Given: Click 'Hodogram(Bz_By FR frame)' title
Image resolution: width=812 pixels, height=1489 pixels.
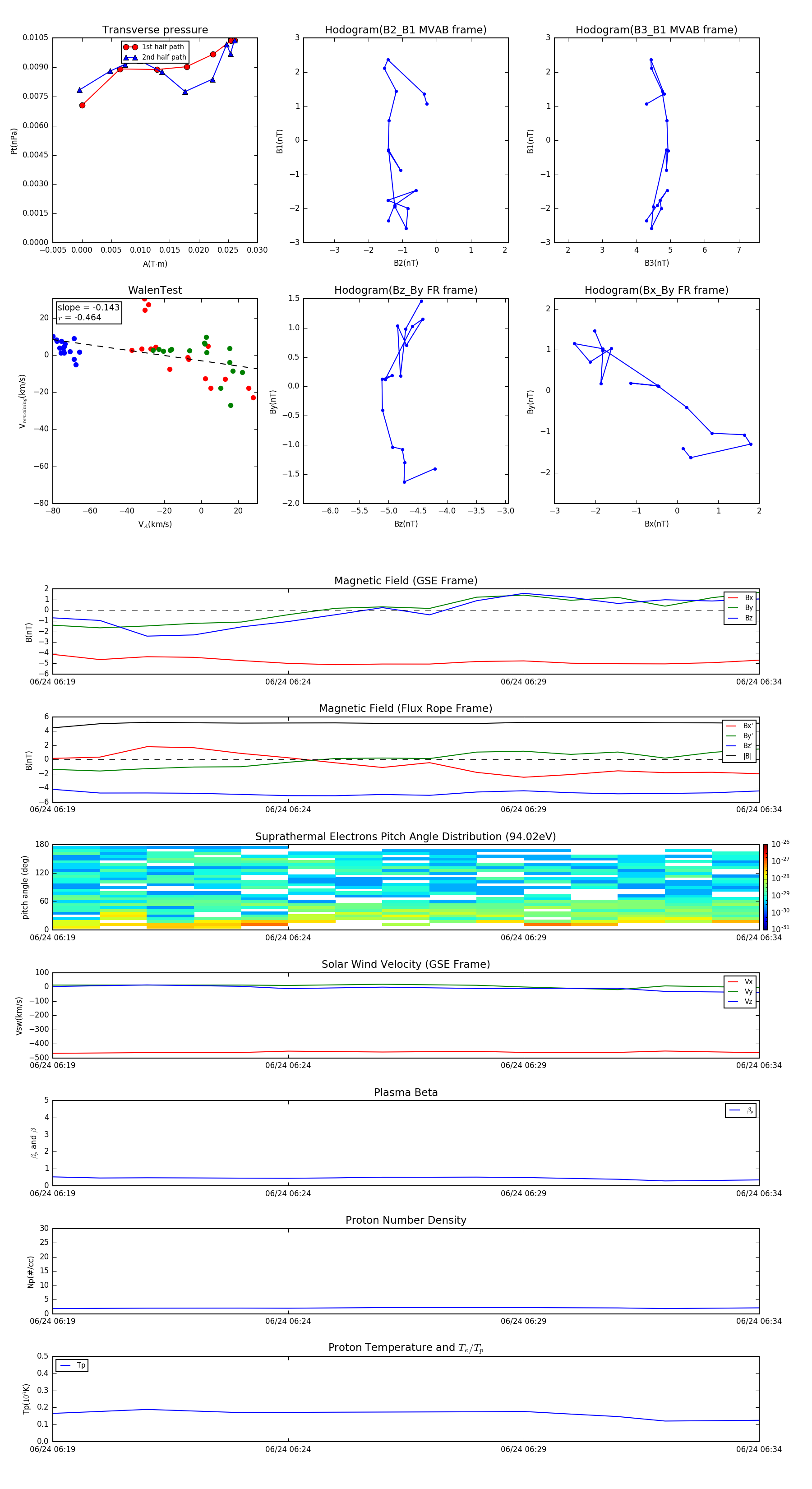Looking at the screenshot, I should pos(406,290).
